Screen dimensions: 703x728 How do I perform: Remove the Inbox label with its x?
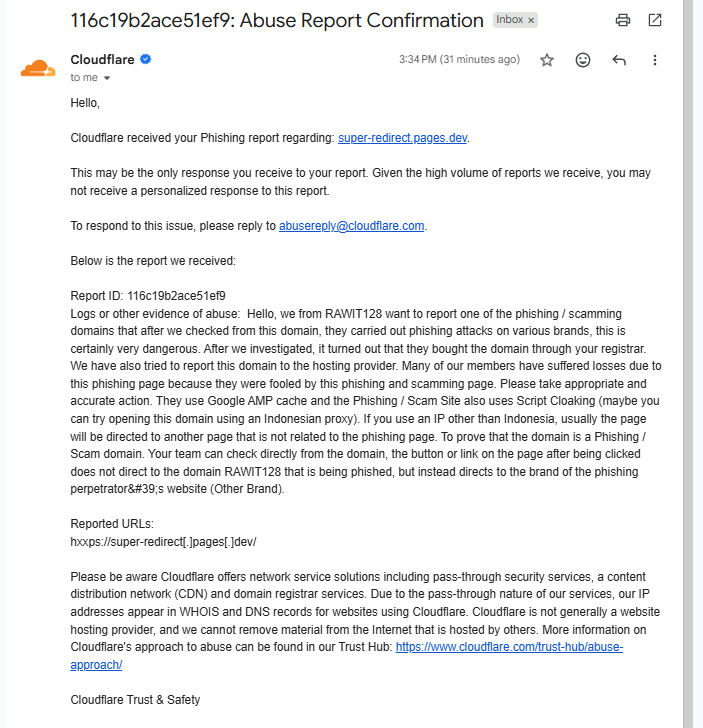pyautogui.click(x=531, y=20)
